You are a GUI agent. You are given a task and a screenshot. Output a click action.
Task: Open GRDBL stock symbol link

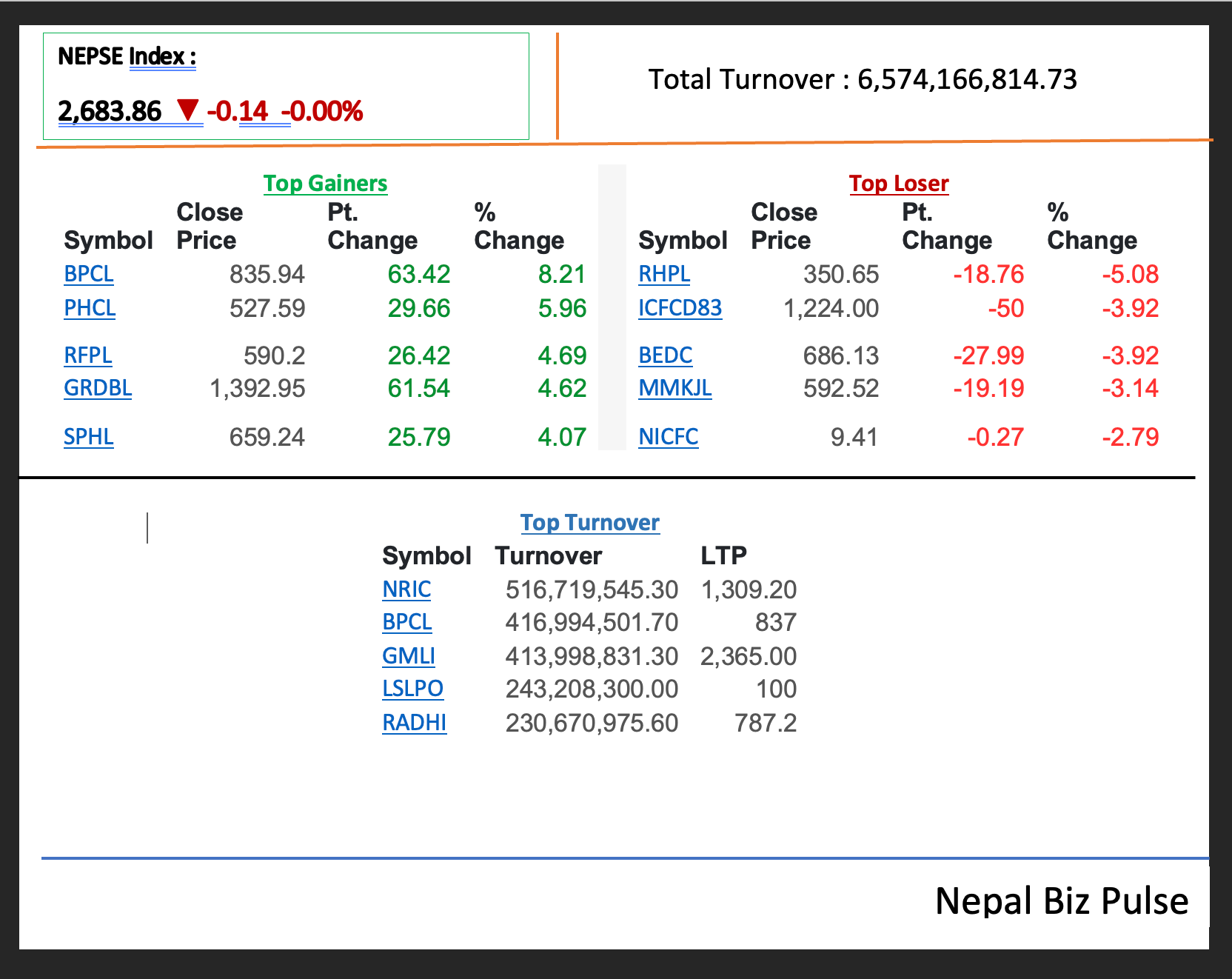click(98, 388)
